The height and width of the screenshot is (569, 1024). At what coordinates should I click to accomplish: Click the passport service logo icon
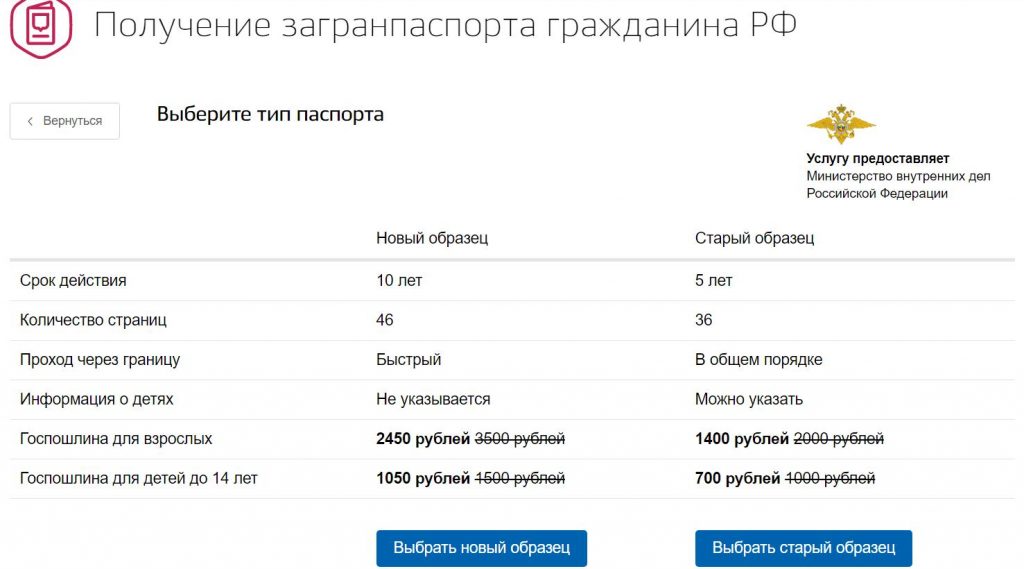(40, 27)
